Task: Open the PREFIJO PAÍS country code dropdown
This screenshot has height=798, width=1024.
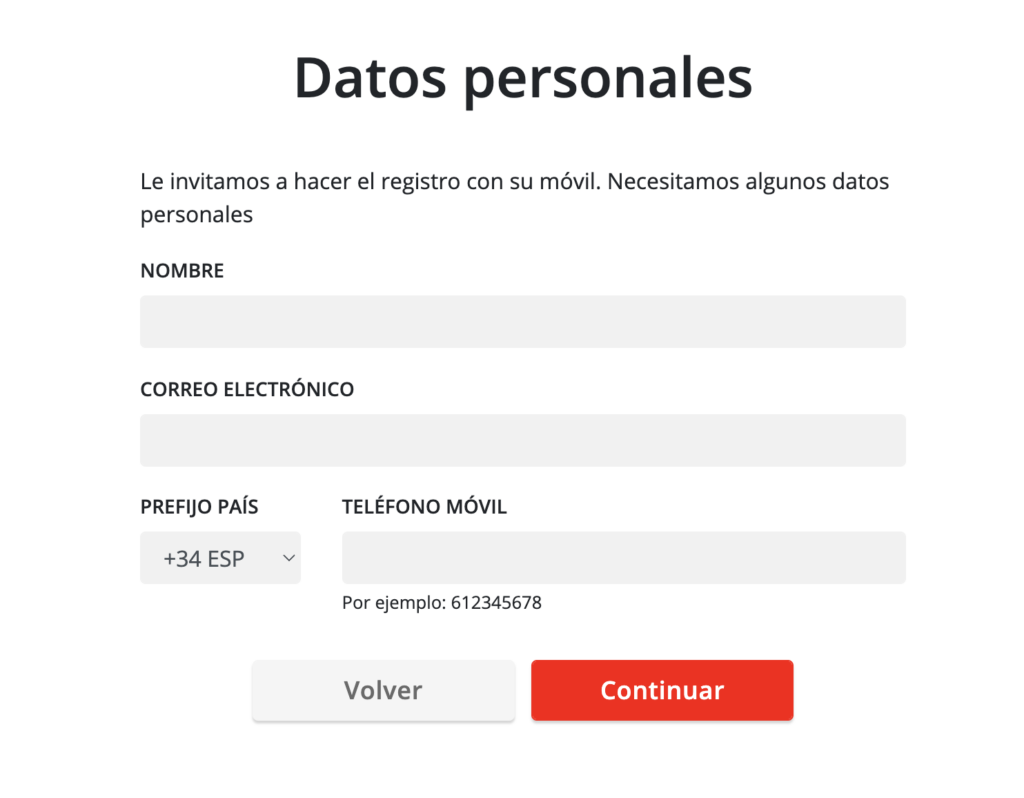Action: coord(220,558)
